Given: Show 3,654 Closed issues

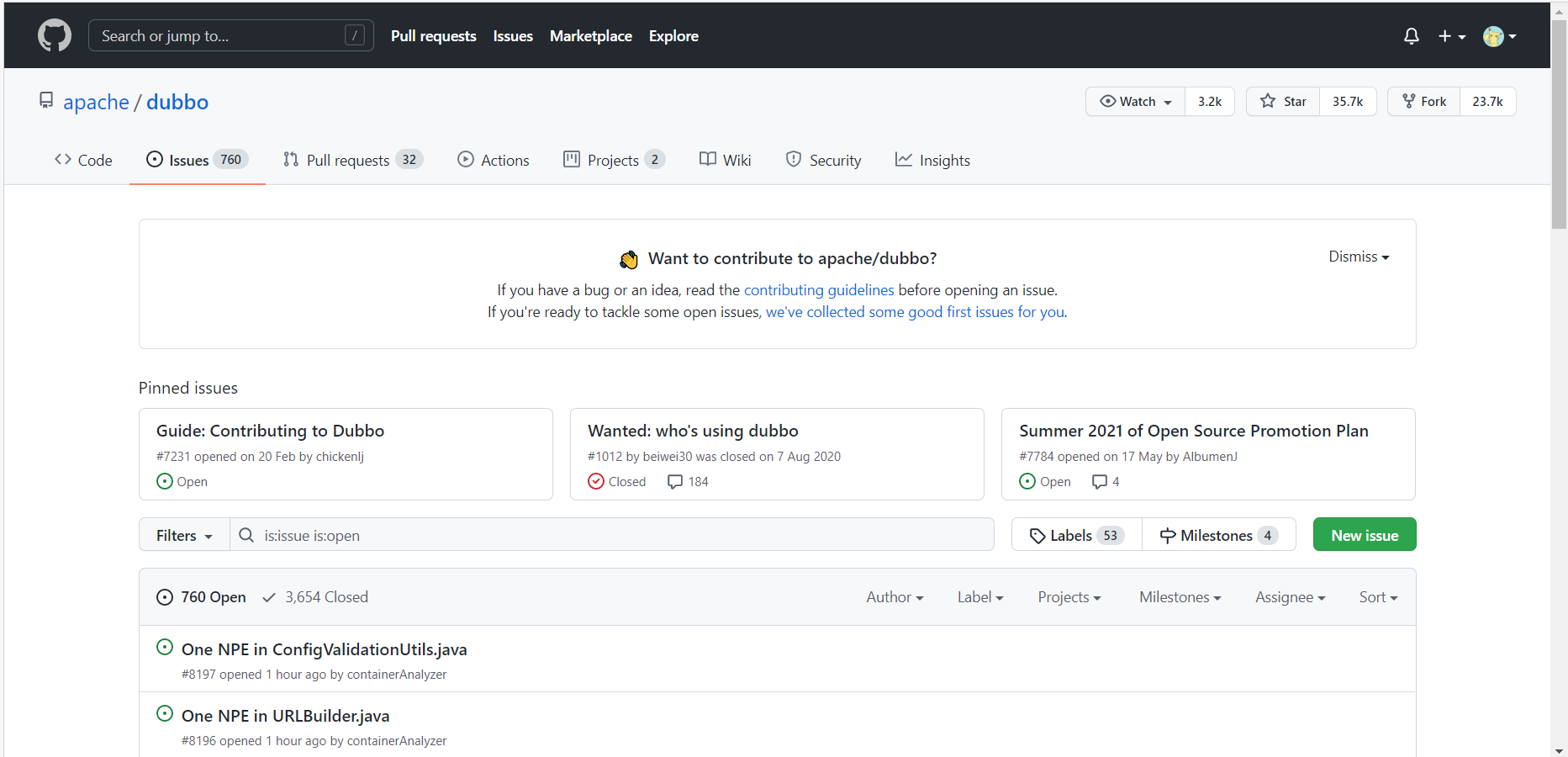Looking at the screenshot, I should coord(315,597).
